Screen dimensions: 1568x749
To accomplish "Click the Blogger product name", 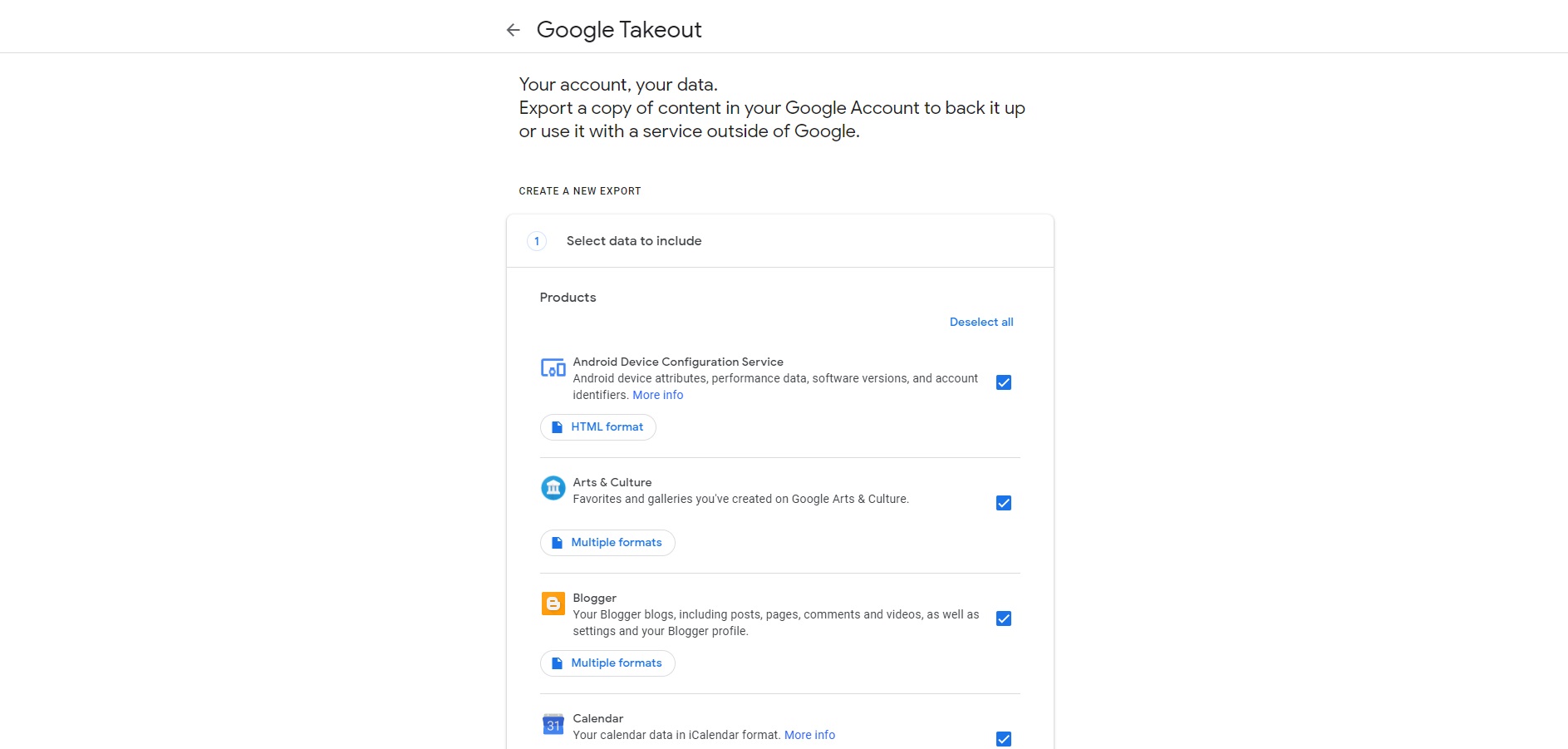I will [x=595, y=599].
